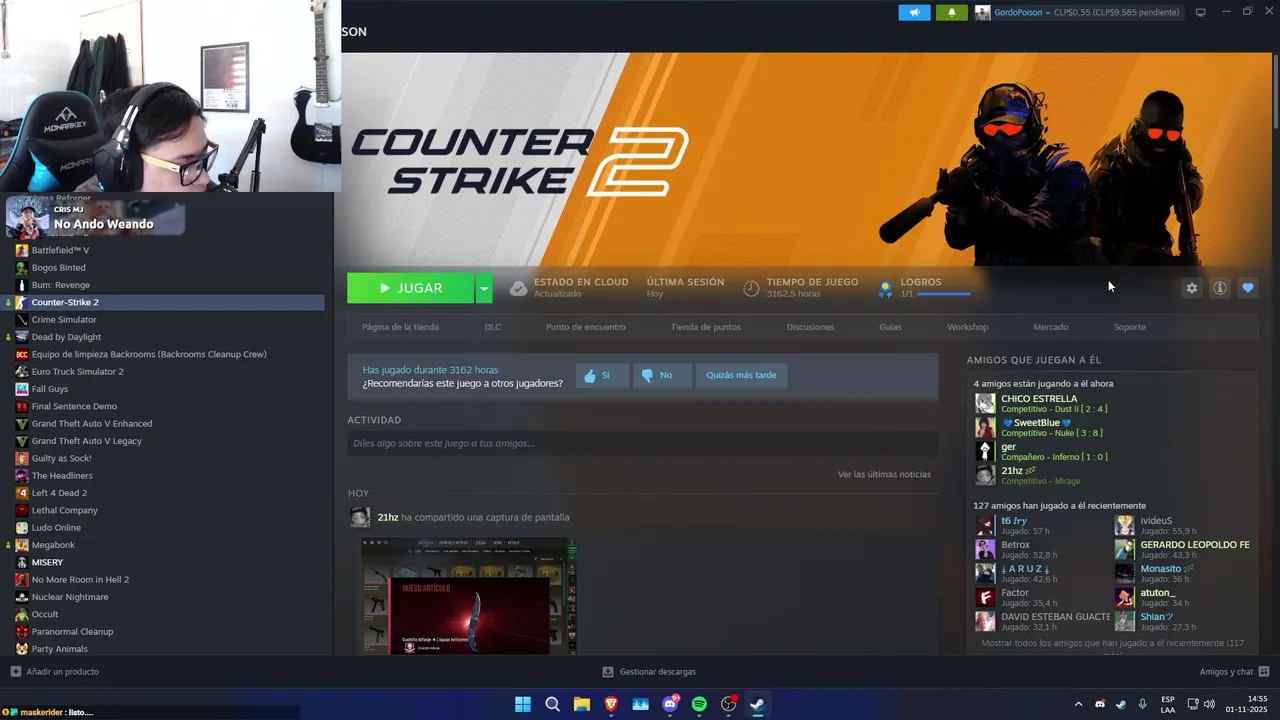
Task: Open the Workshop tab
Action: pos(967,327)
